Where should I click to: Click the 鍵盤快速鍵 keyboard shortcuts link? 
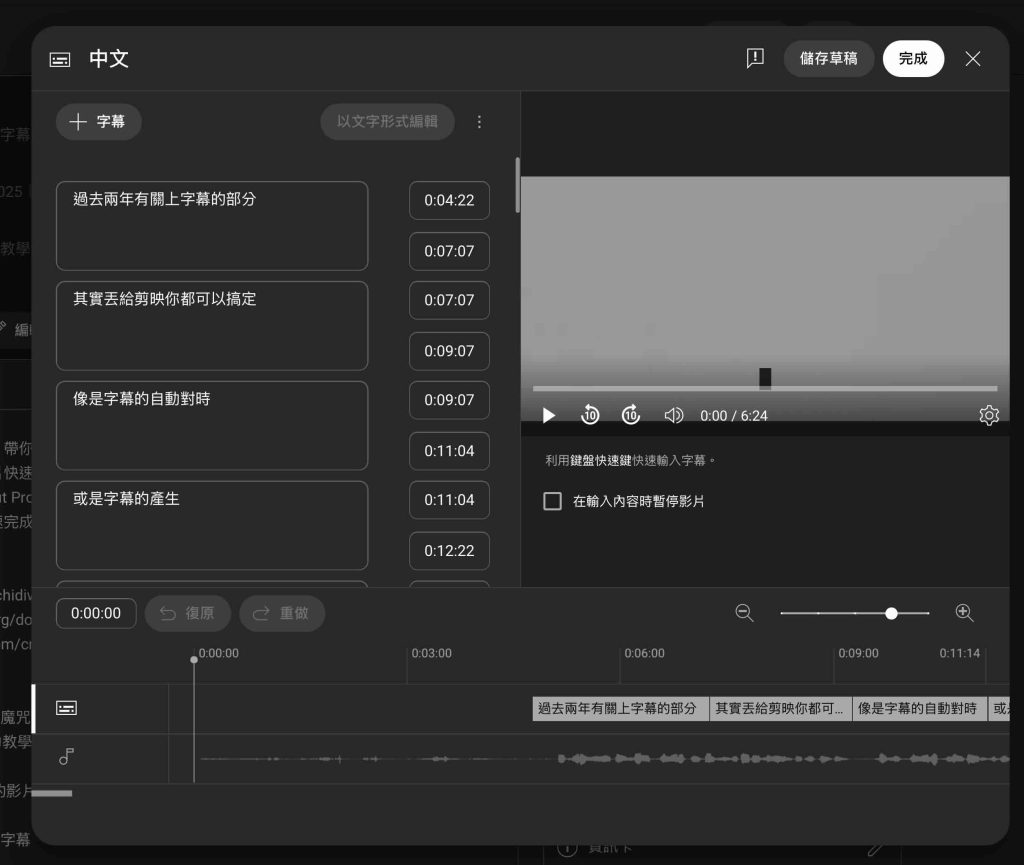[x=601, y=461]
